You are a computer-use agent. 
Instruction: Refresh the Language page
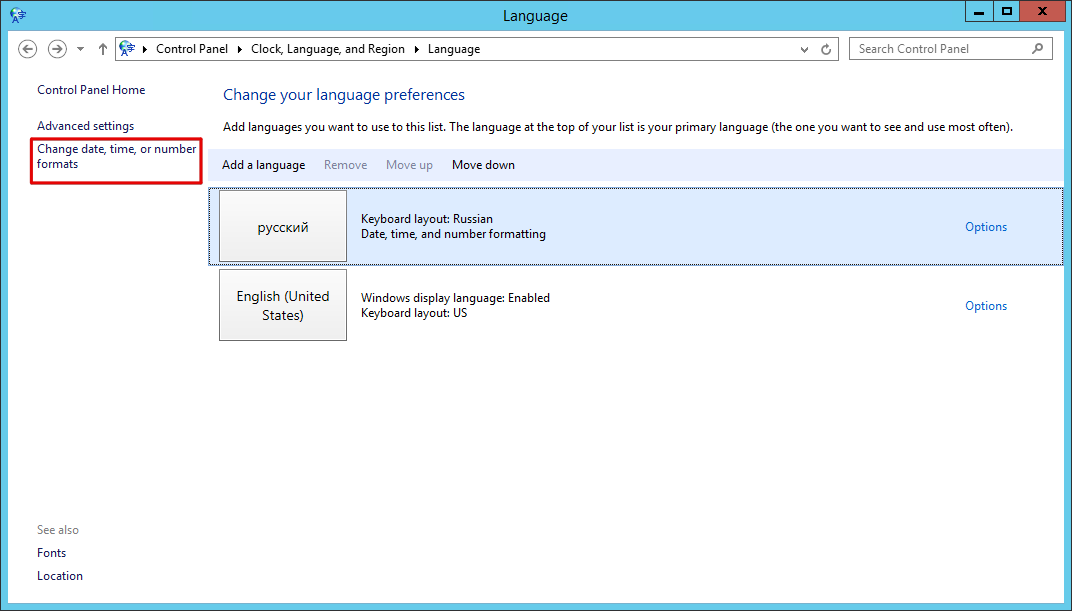click(826, 49)
